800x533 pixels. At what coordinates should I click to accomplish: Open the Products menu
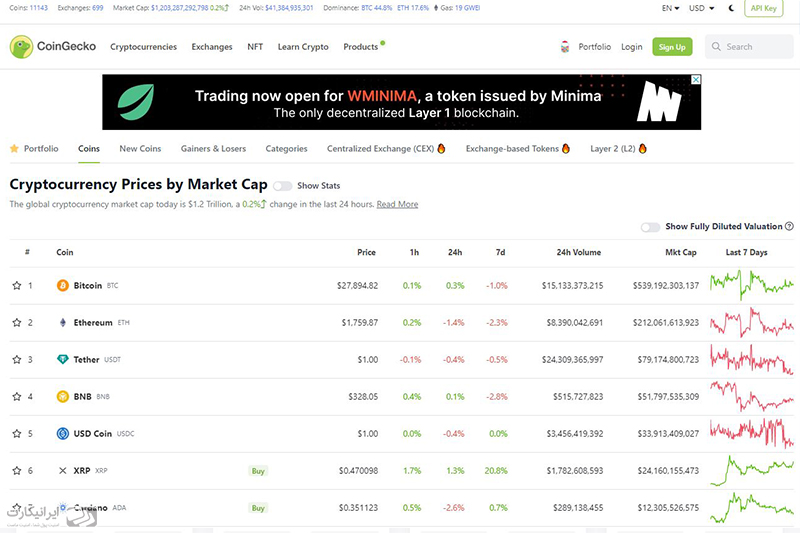pyautogui.click(x=361, y=47)
